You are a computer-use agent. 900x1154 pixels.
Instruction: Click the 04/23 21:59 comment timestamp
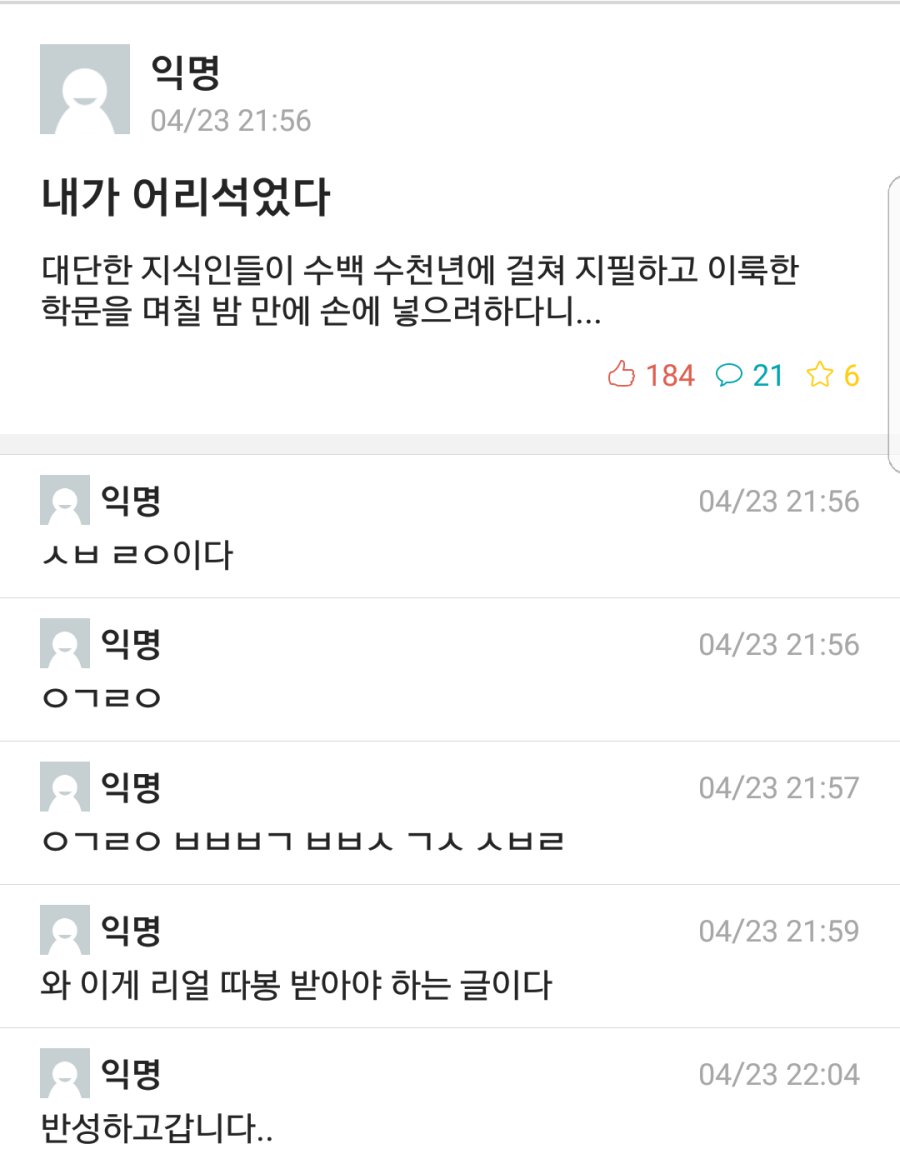pyautogui.click(x=778, y=931)
